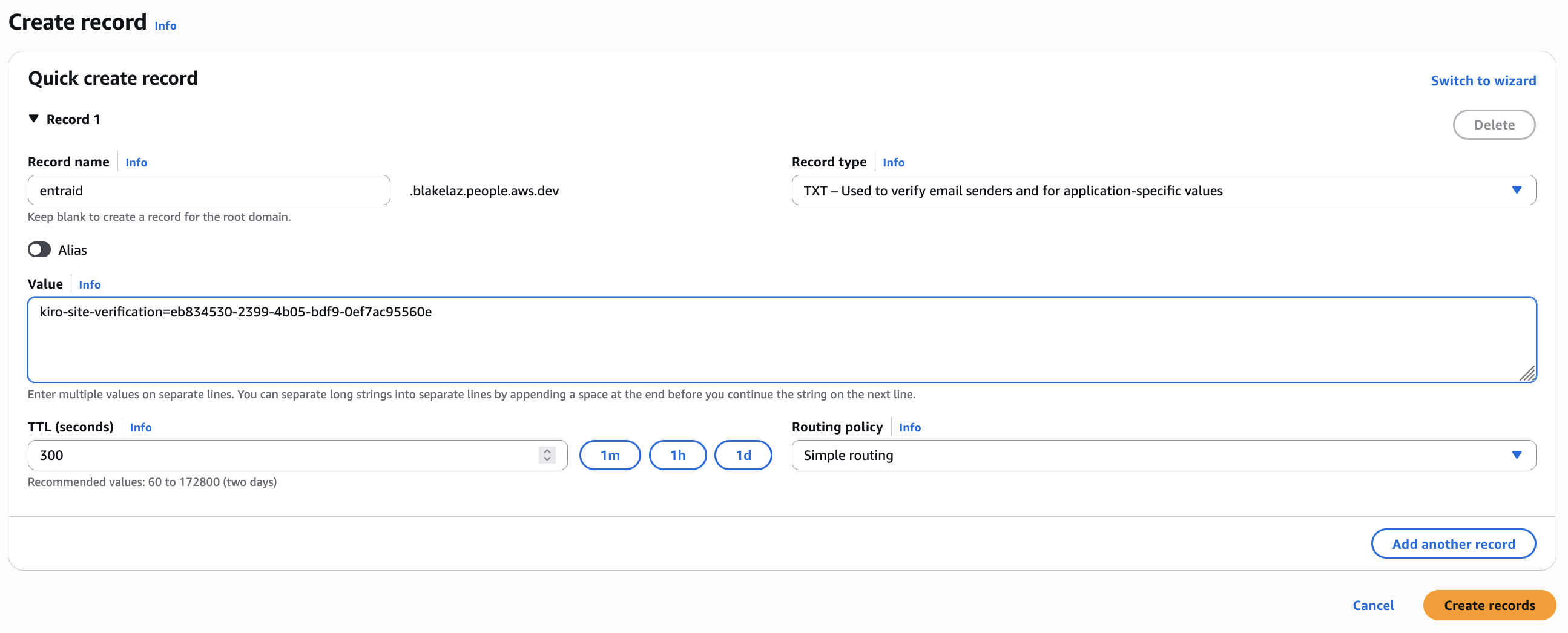Switch to wizard mode
The height and width of the screenshot is (633, 1568).
1483,80
